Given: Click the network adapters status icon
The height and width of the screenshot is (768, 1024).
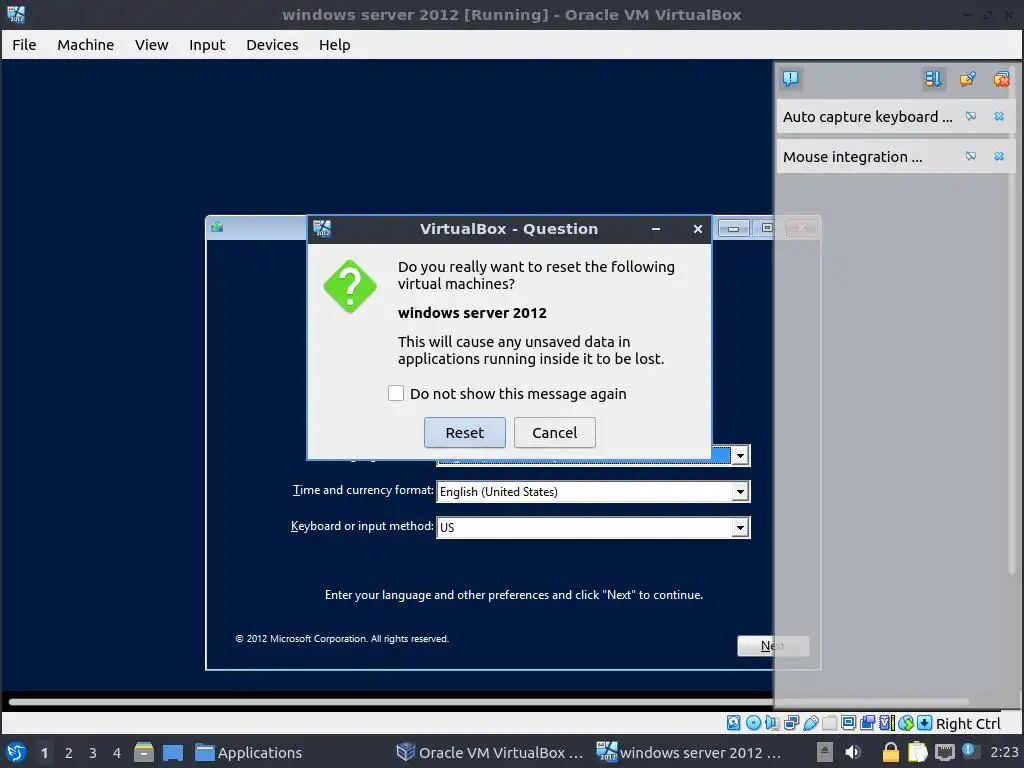Looking at the screenshot, I should point(792,723).
